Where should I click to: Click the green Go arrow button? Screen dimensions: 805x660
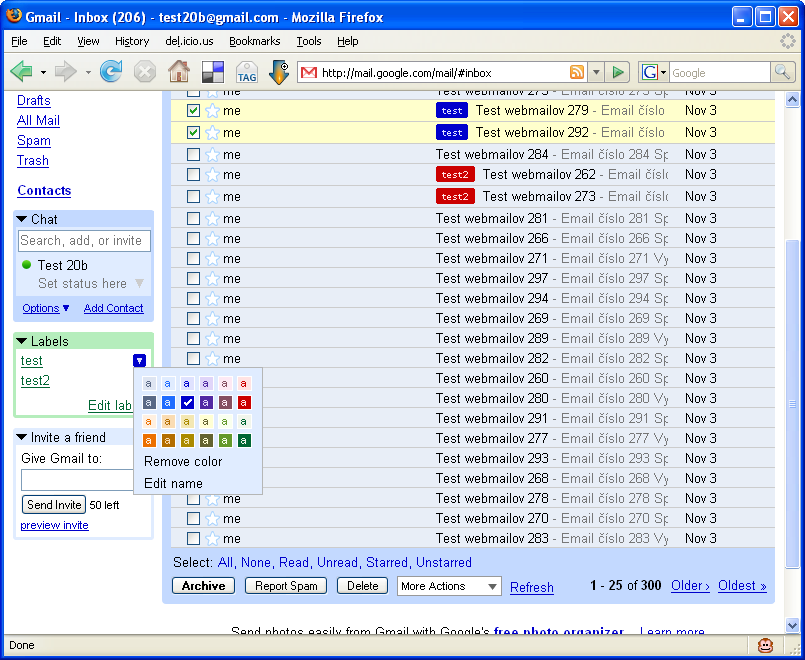pyautogui.click(x=618, y=72)
